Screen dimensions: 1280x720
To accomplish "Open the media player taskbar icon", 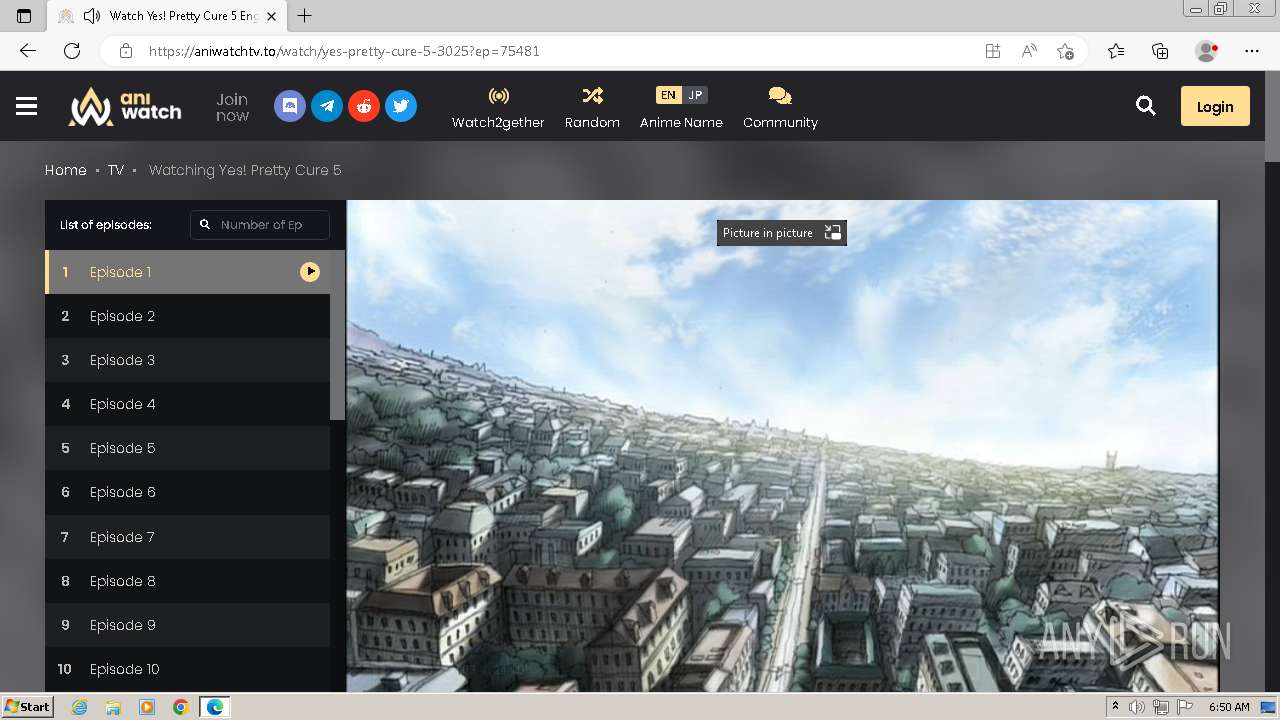I will [x=147, y=707].
